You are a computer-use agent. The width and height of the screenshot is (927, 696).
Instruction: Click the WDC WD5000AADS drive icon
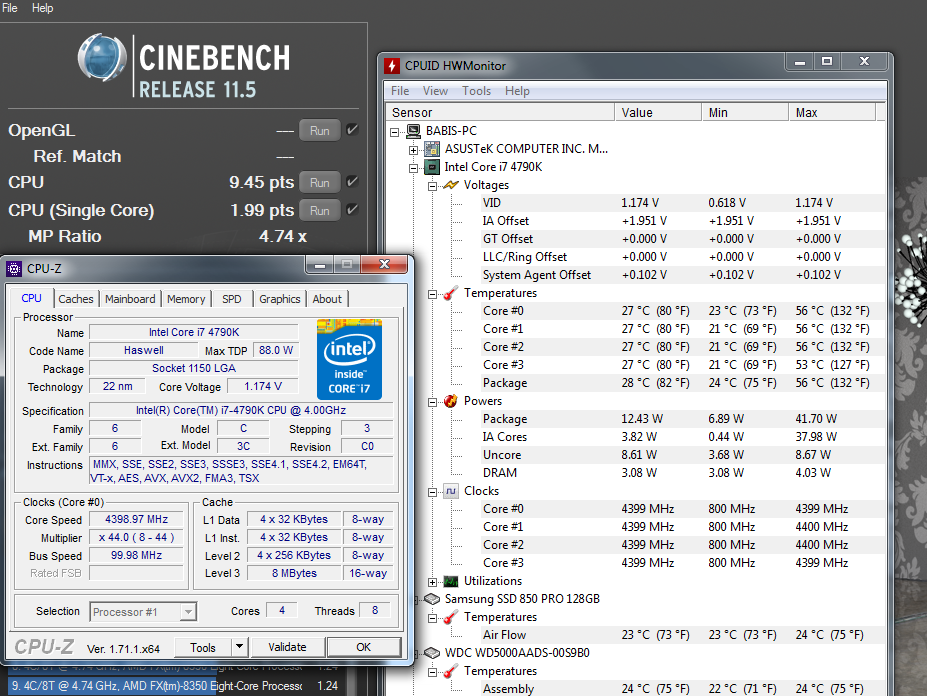pos(432,653)
